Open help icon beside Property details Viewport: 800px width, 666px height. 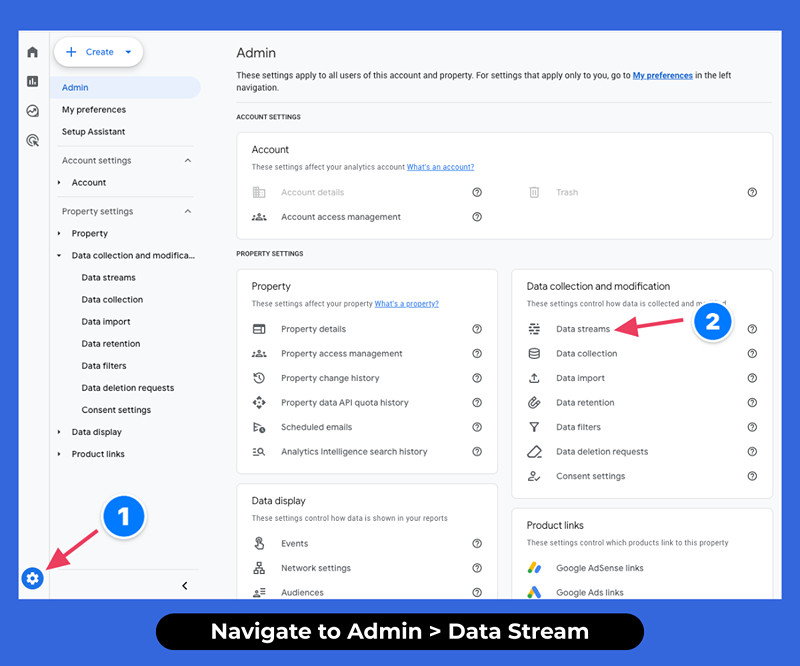coord(477,329)
